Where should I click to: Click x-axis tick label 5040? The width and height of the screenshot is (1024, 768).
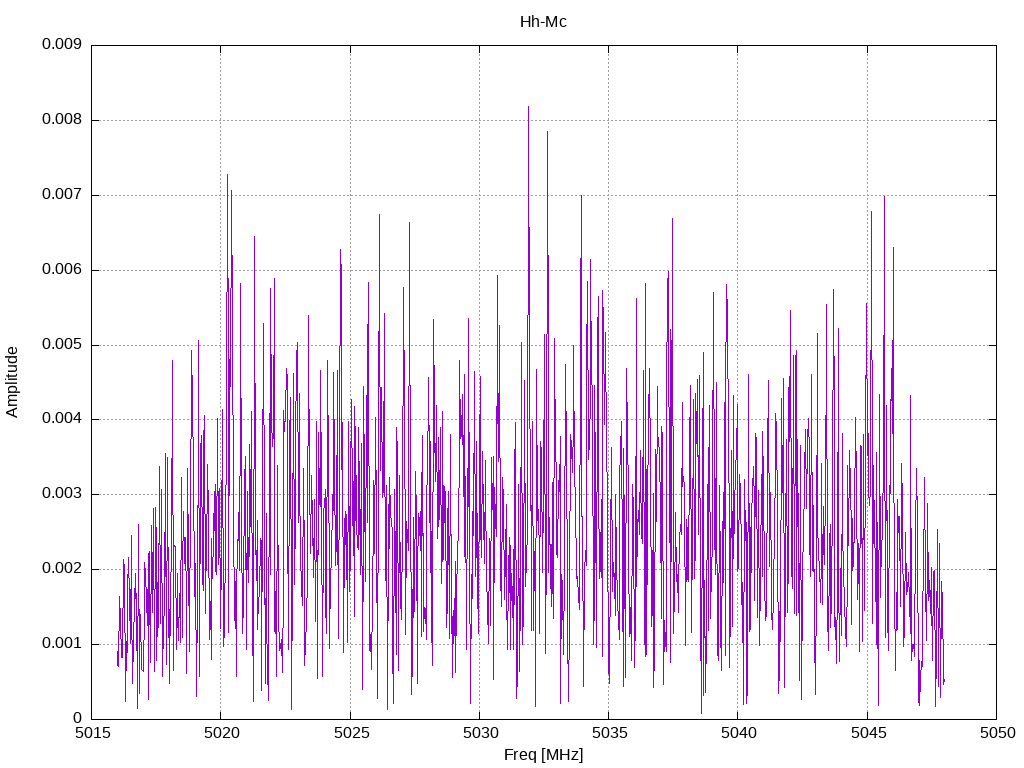(739, 733)
